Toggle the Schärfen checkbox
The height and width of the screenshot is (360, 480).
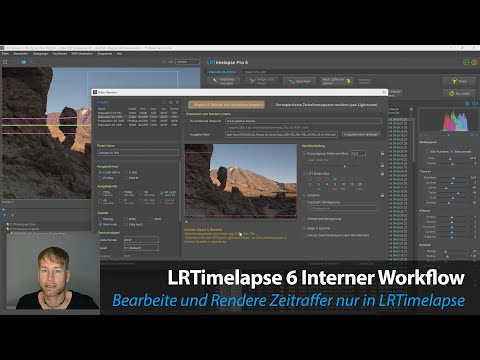click(x=304, y=195)
